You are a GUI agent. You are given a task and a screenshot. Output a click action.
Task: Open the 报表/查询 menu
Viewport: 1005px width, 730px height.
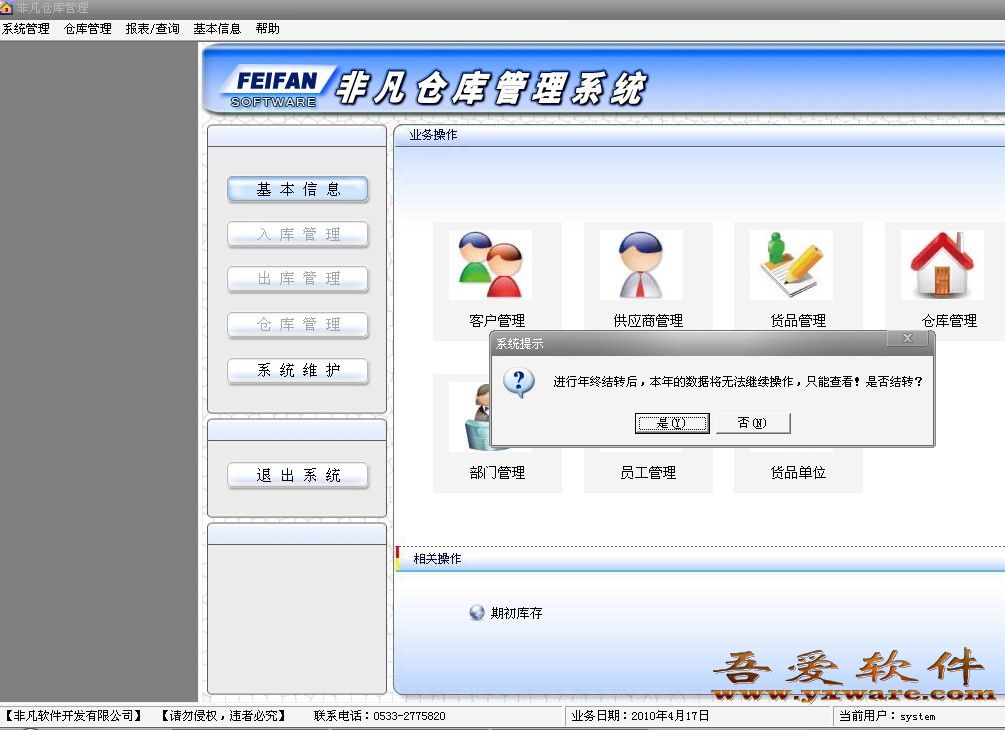153,29
